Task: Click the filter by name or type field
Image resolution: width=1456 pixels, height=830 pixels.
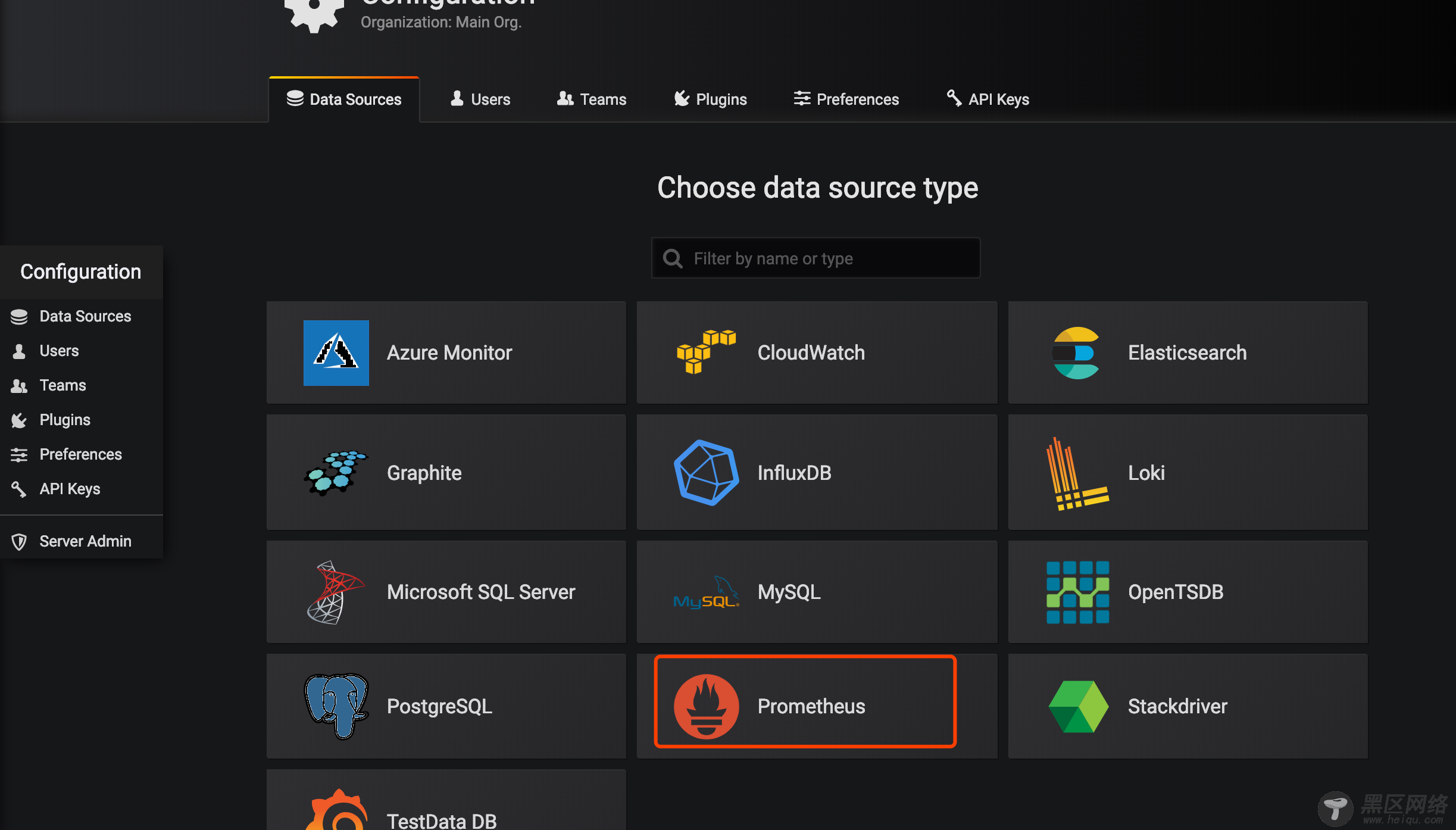Action: (x=817, y=258)
